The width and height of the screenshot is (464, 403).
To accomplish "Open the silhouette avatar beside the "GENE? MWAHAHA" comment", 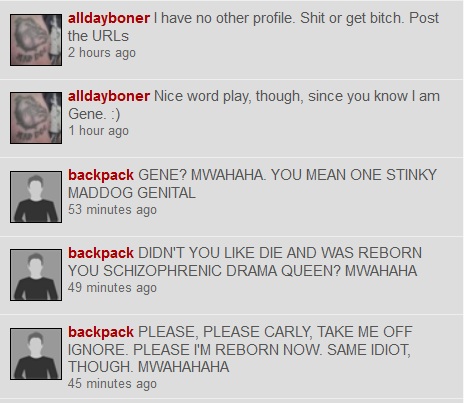I will (36, 197).
